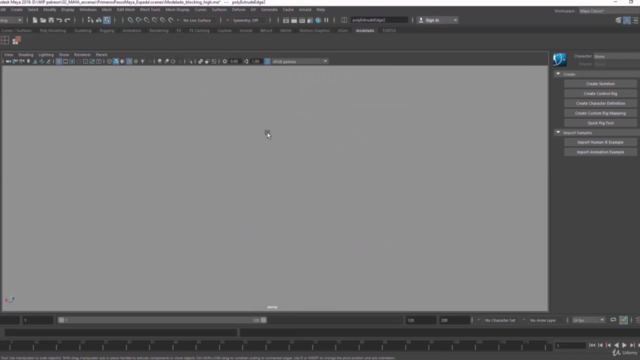Image resolution: width=640 pixels, height=360 pixels.
Task: Open the menu set dropdown at top left
Action: (x=11, y=20)
